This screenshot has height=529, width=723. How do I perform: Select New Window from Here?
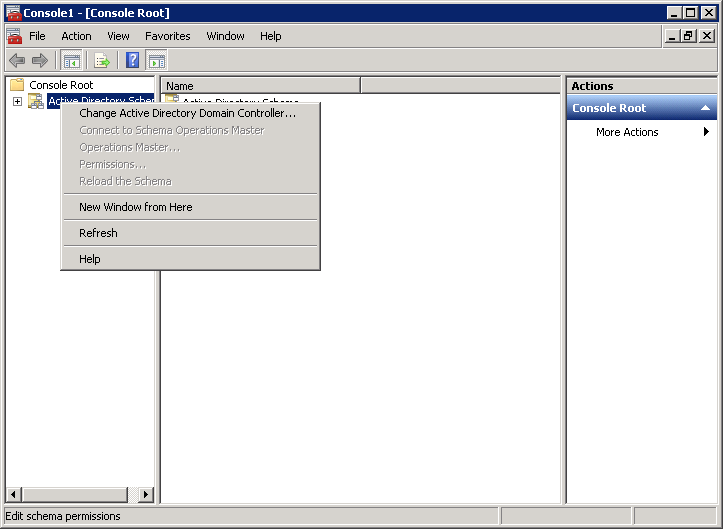click(190, 207)
